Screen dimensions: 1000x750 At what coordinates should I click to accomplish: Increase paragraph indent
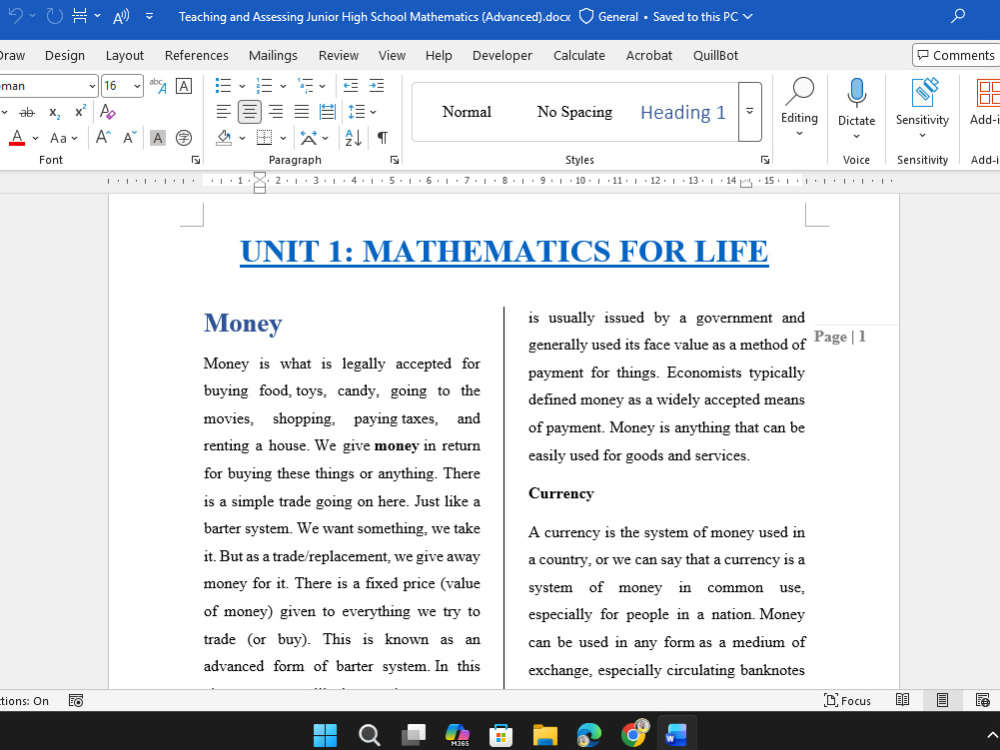pos(377,85)
